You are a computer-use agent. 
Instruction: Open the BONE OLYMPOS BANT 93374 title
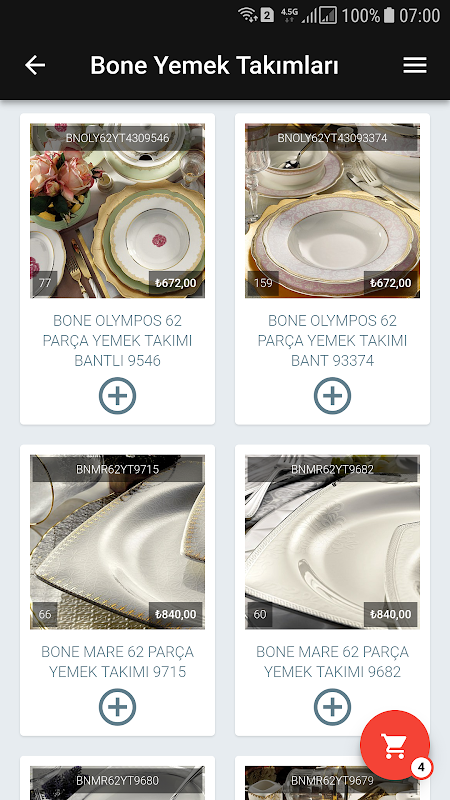click(x=332, y=341)
